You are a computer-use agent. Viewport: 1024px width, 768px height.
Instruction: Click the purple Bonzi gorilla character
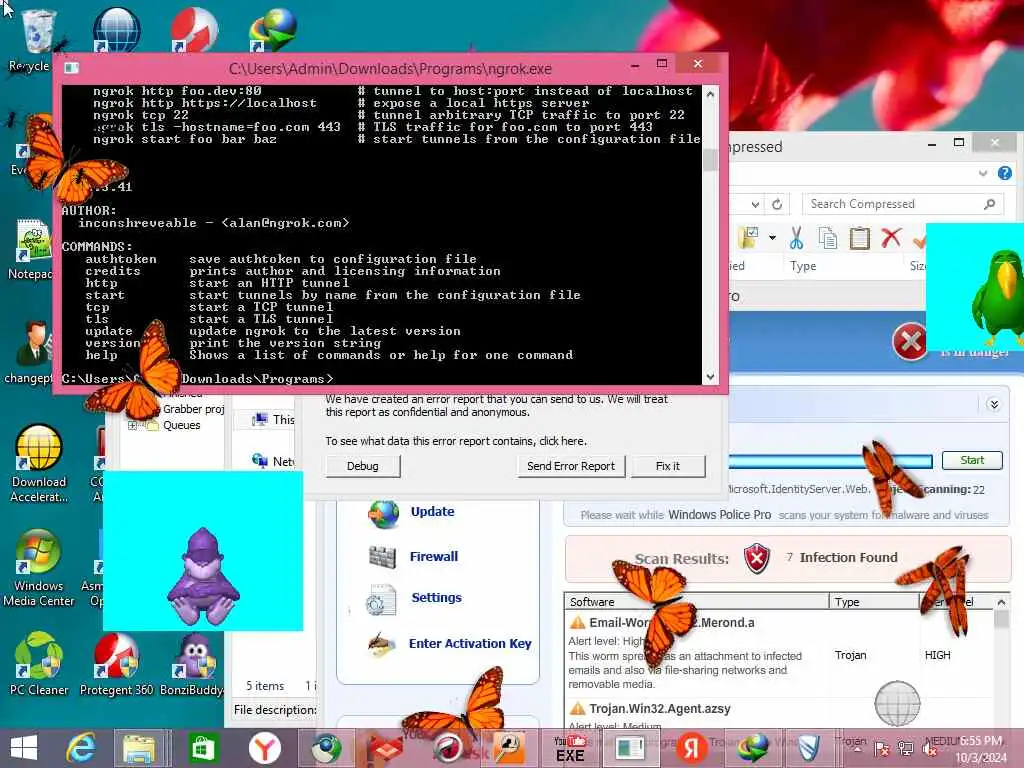[x=203, y=577]
